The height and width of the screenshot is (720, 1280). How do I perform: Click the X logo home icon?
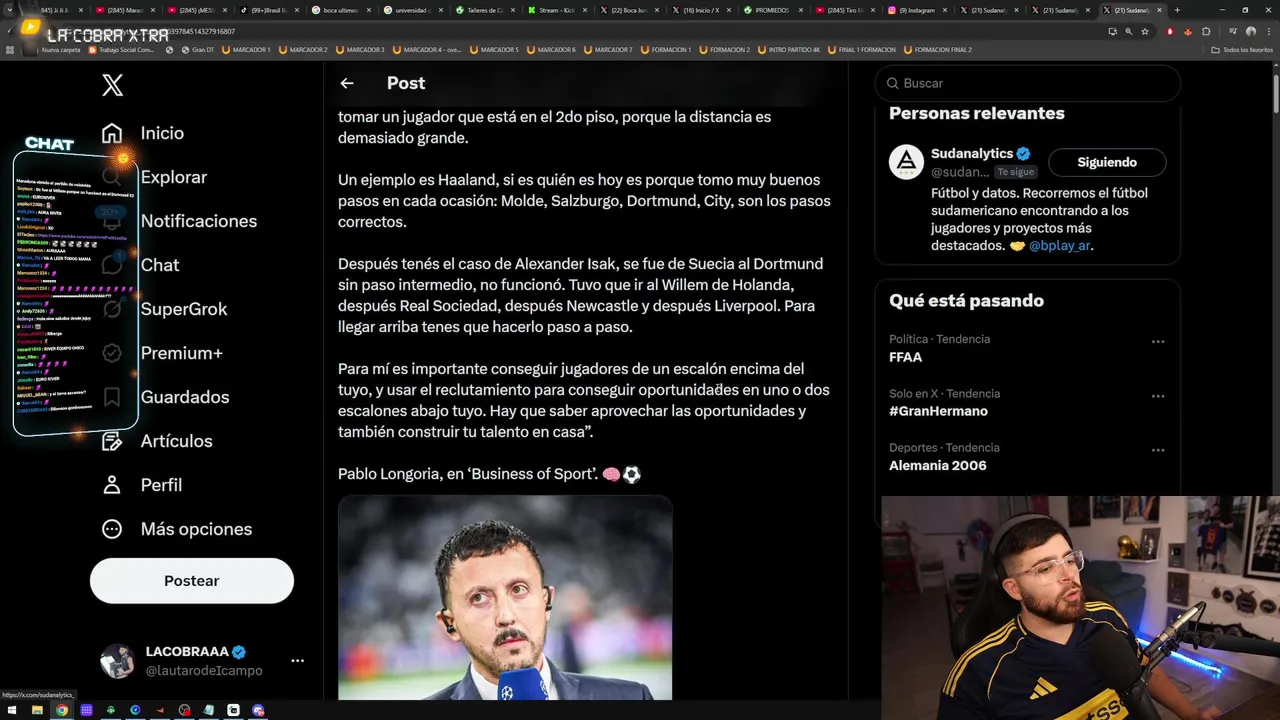(113, 85)
